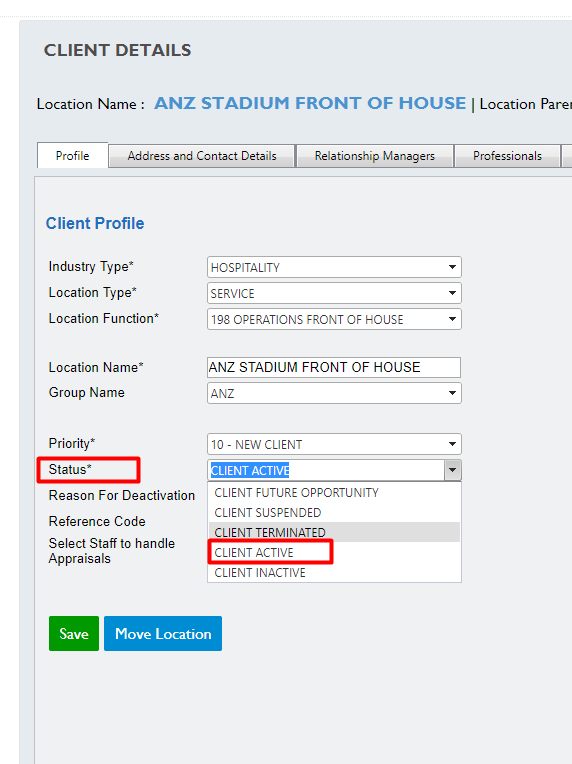
Task: Choose CLIENT SUSPENDED from status list
Action: click(x=334, y=513)
